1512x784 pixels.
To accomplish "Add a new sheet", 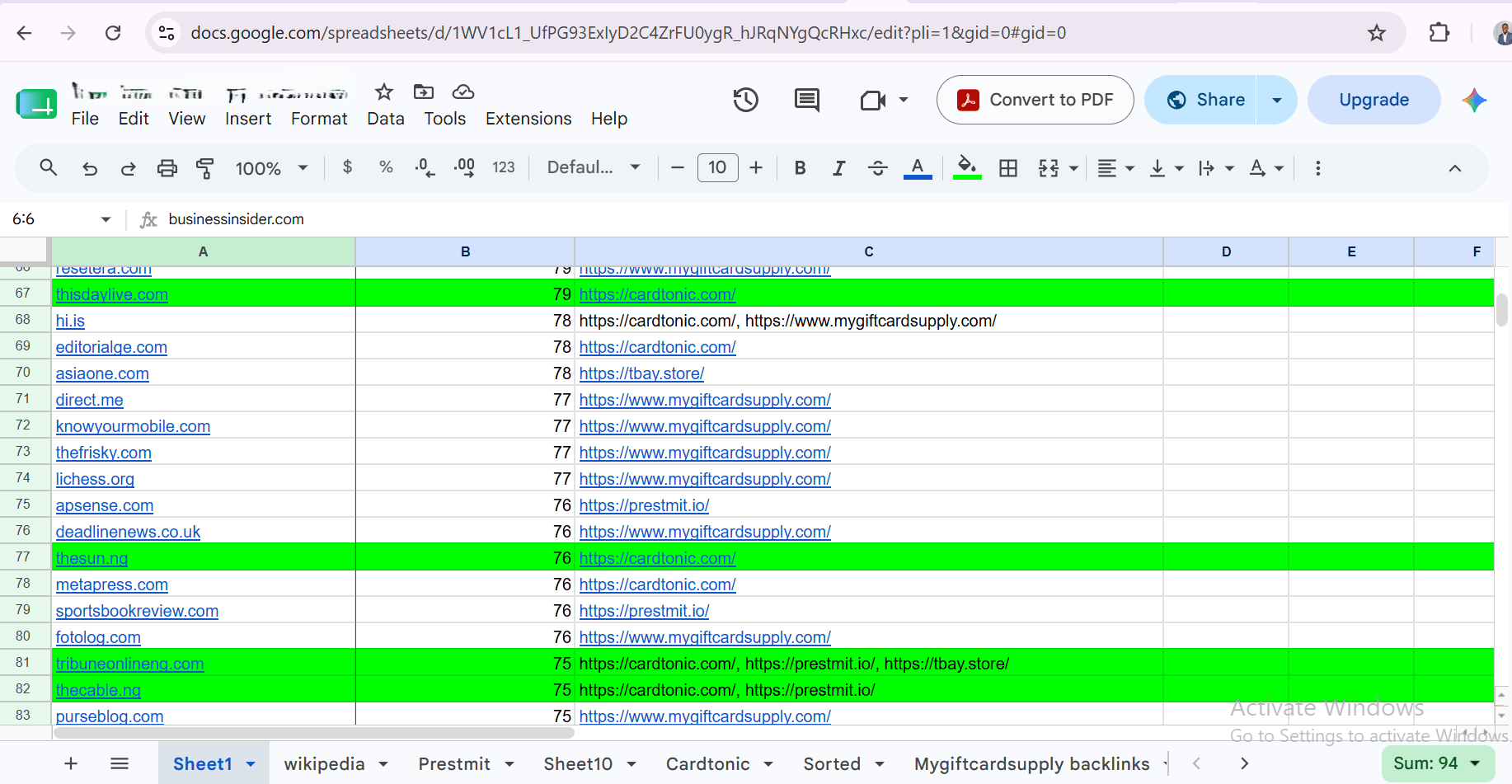I will pyautogui.click(x=71, y=764).
